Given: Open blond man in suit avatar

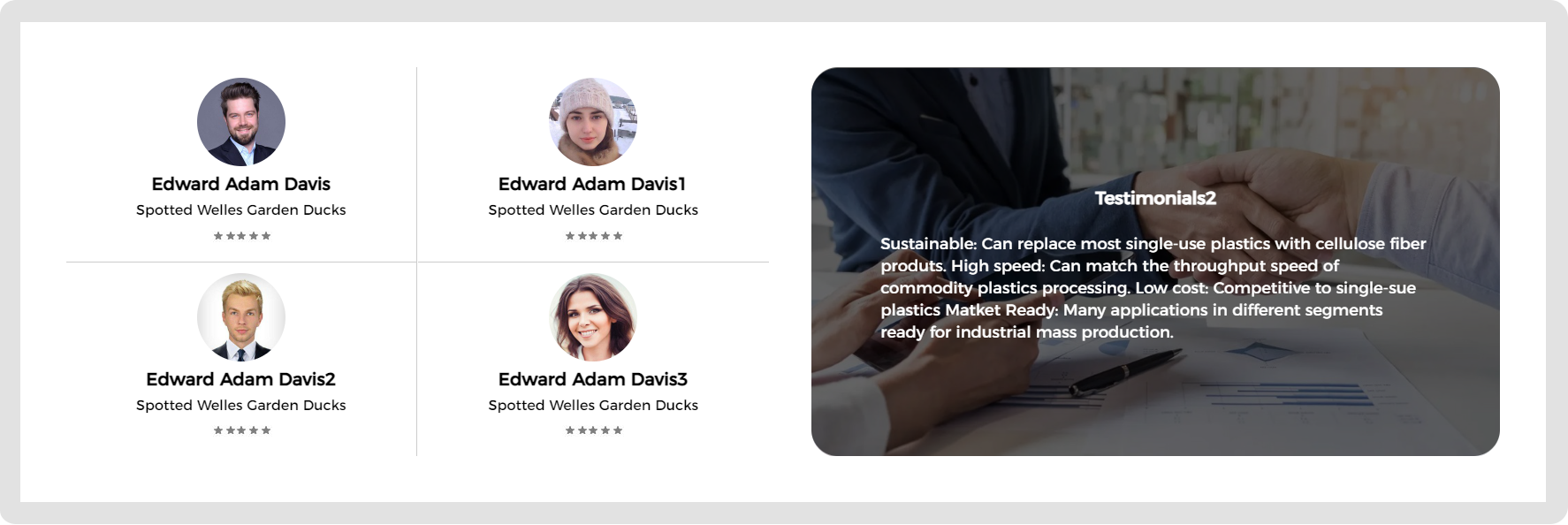Looking at the screenshot, I should [241, 317].
